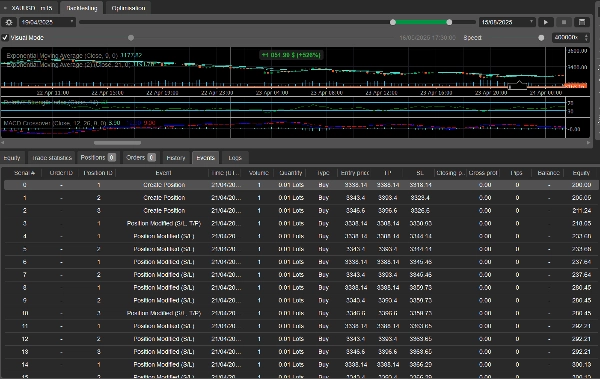The image size is (600, 379).
Task: Click the visual mode progress slider handle
Action: [x=131, y=38]
